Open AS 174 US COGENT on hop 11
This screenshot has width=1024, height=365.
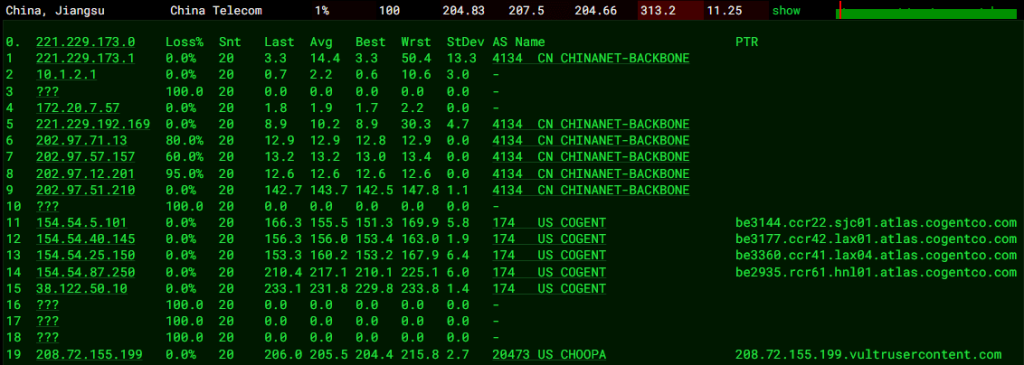(549, 223)
